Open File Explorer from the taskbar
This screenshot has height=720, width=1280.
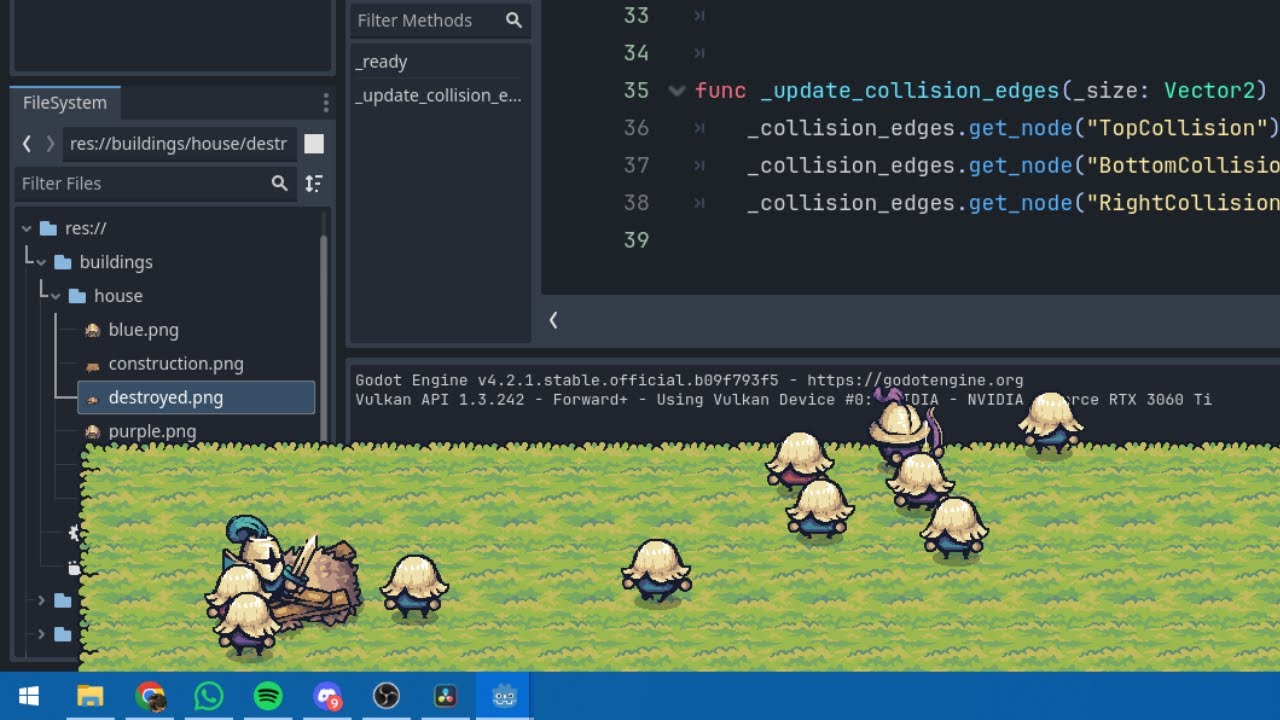click(x=90, y=696)
